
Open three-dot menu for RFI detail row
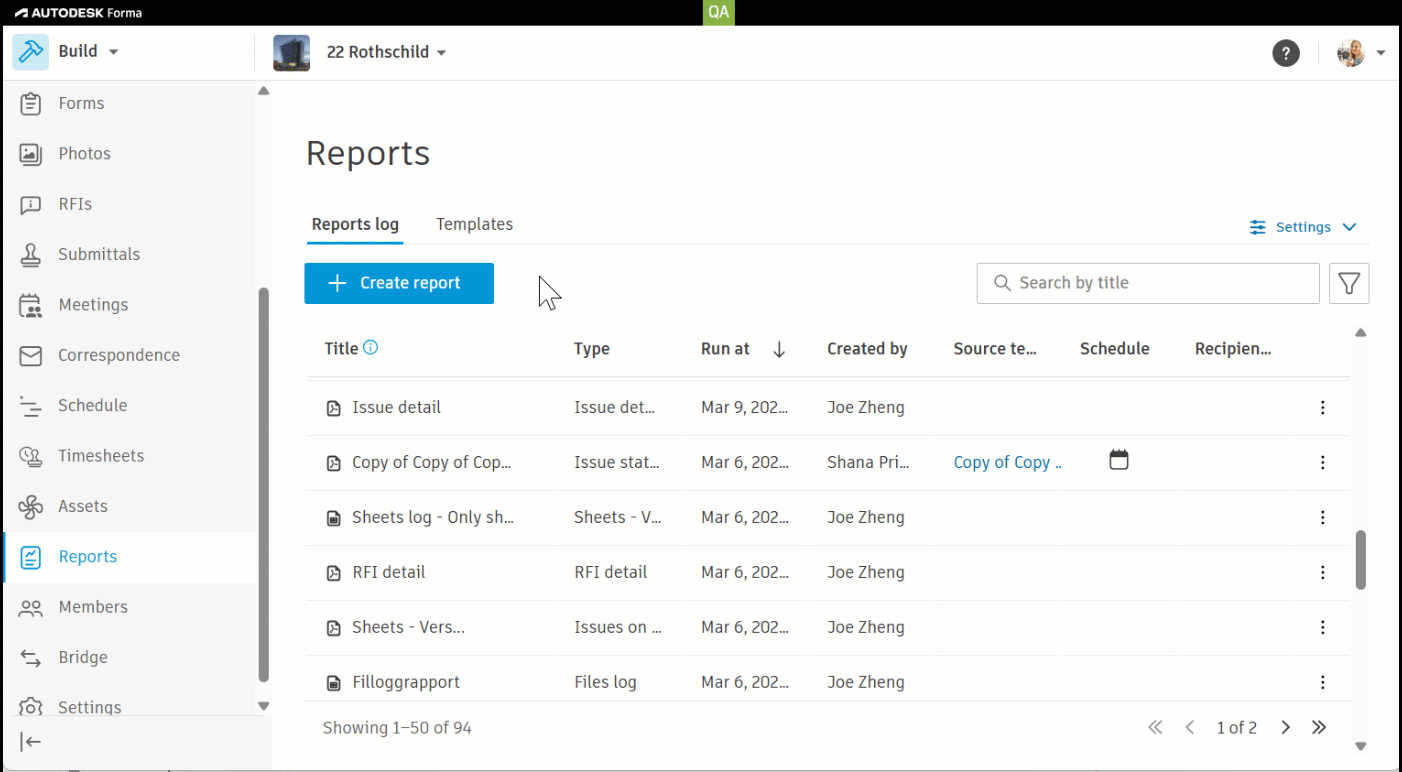[x=1322, y=573]
